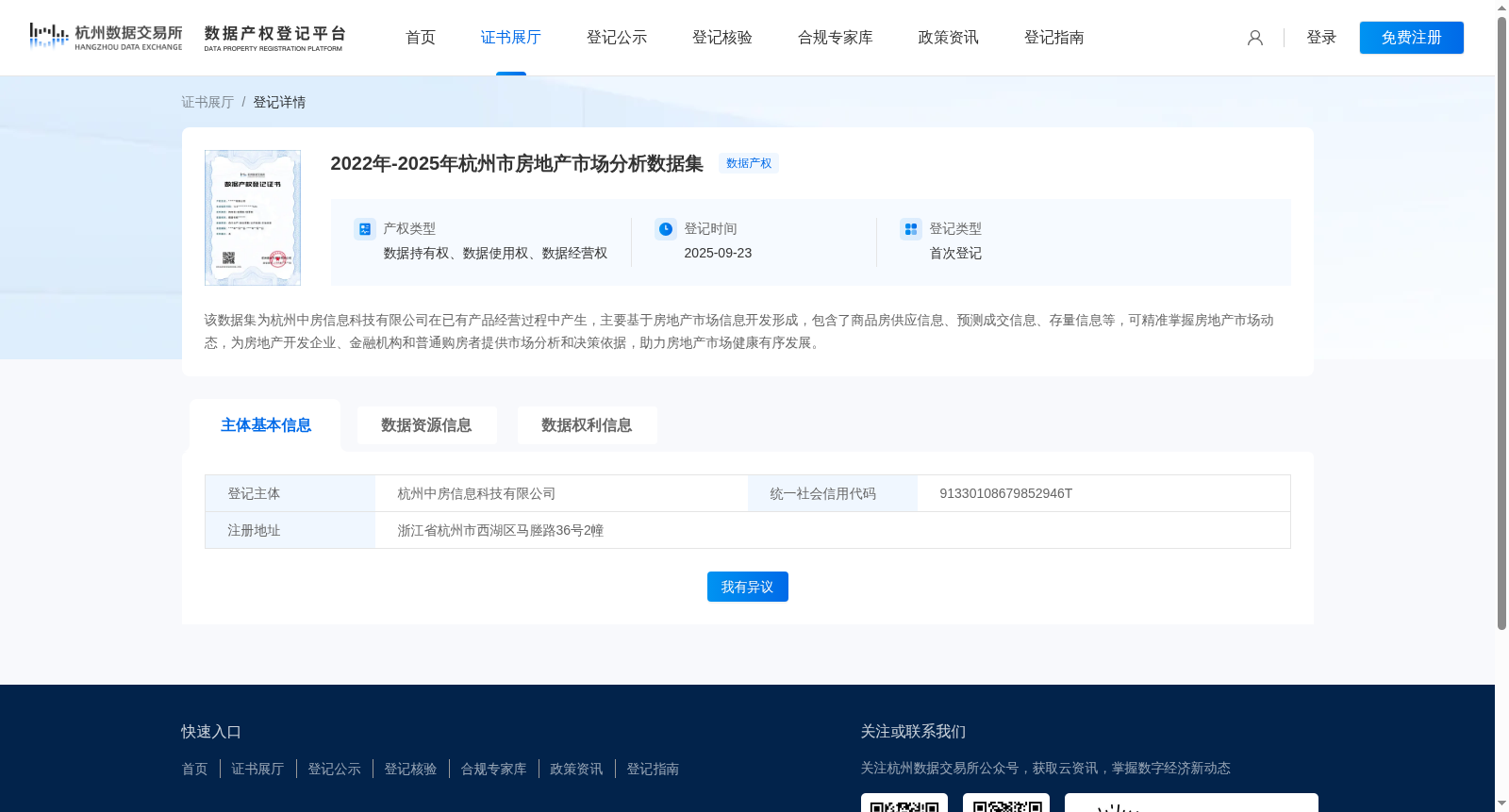Click 数据持有权、数据使用权、数据经营权 text

coord(495,253)
